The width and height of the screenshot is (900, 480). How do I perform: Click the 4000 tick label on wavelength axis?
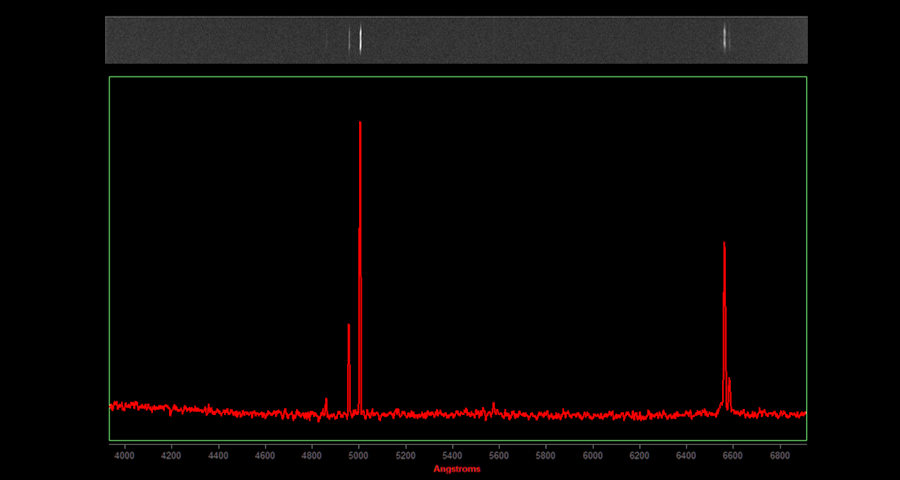125,456
